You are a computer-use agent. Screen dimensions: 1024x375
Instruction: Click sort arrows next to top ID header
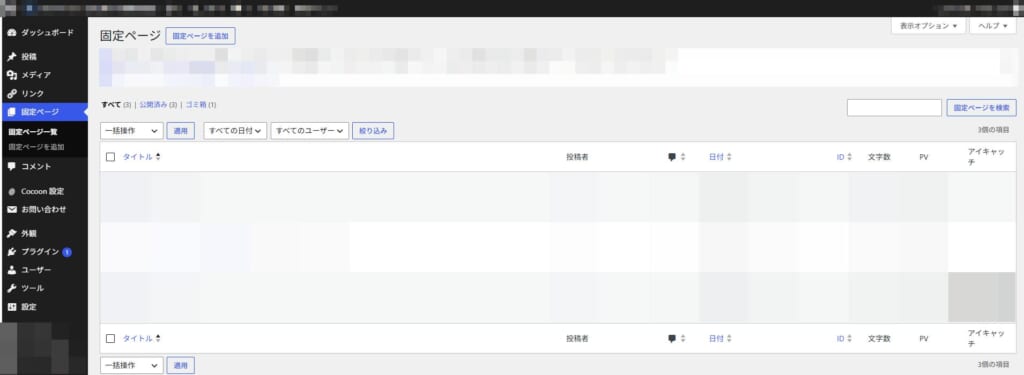(850, 157)
